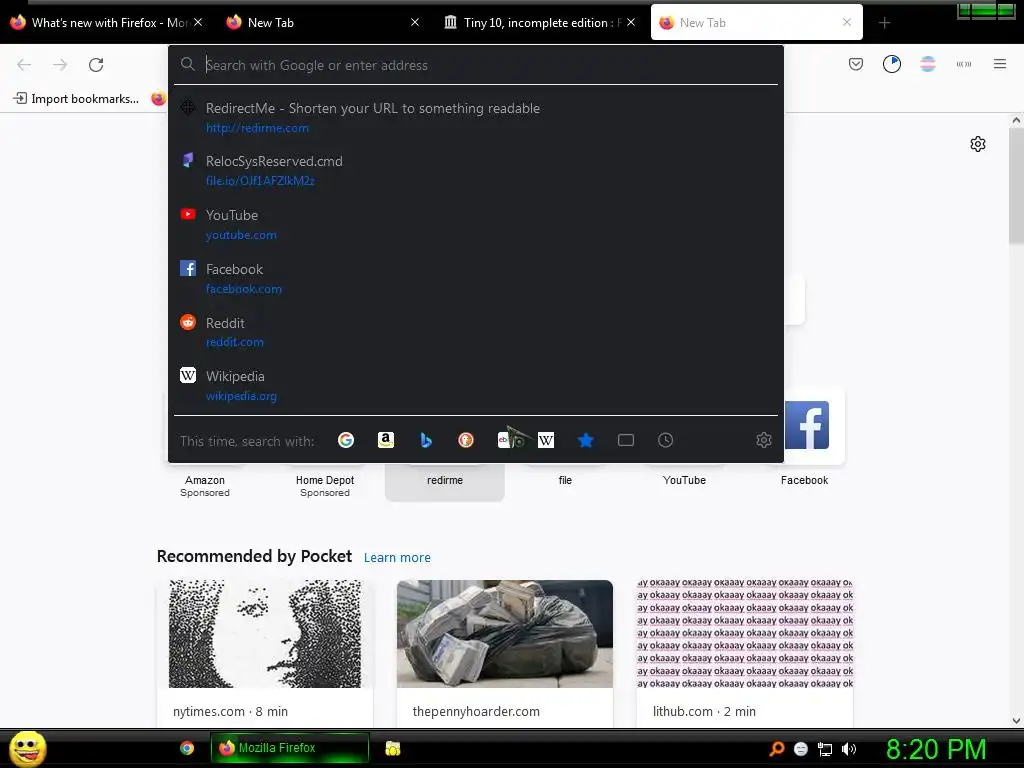Image resolution: width=1024 pixels, height=768 pixels.
Task: Click the page vertical scrollbar thumb
Action: point(1016,186)
